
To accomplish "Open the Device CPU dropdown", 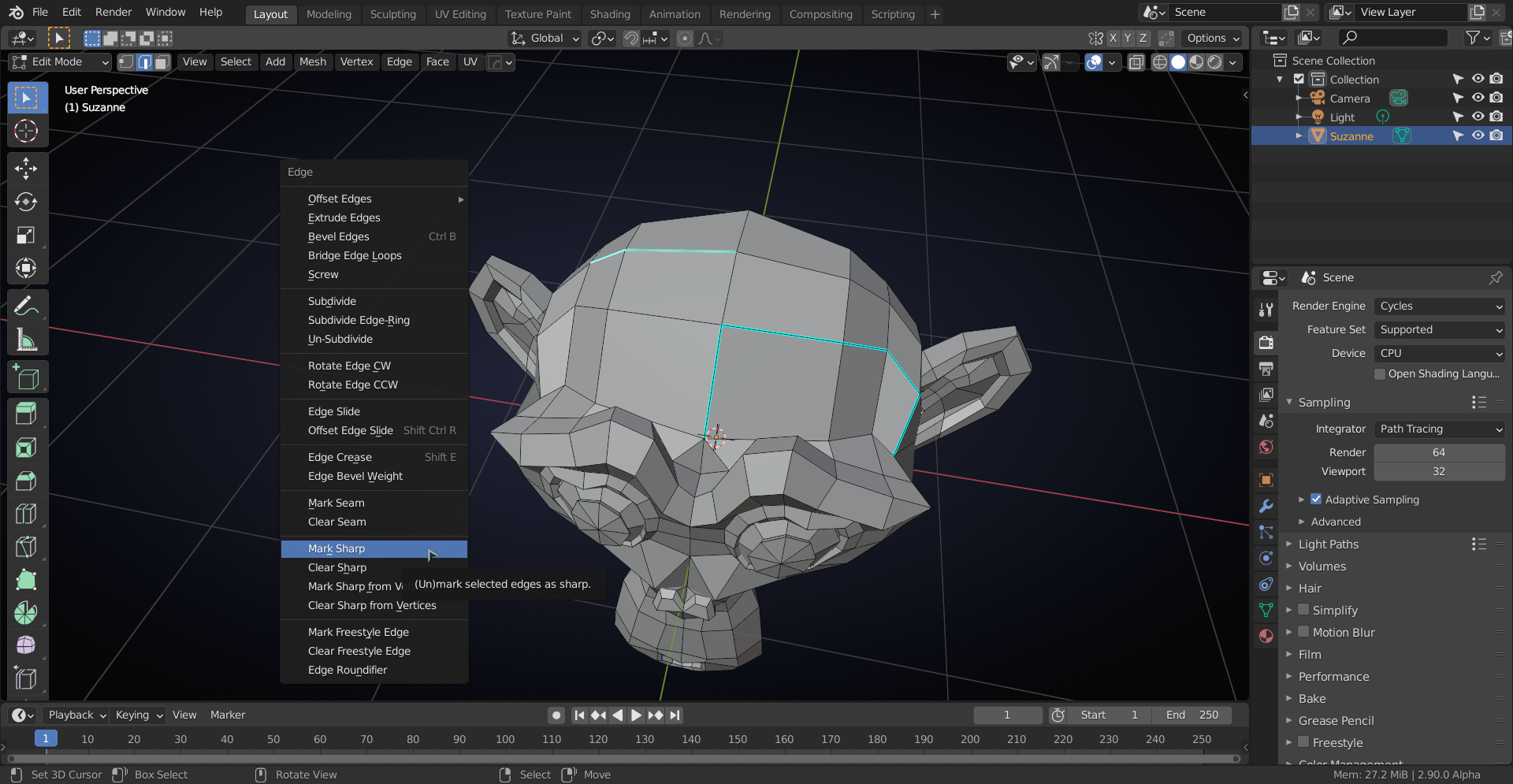I will click(1440, 353).
